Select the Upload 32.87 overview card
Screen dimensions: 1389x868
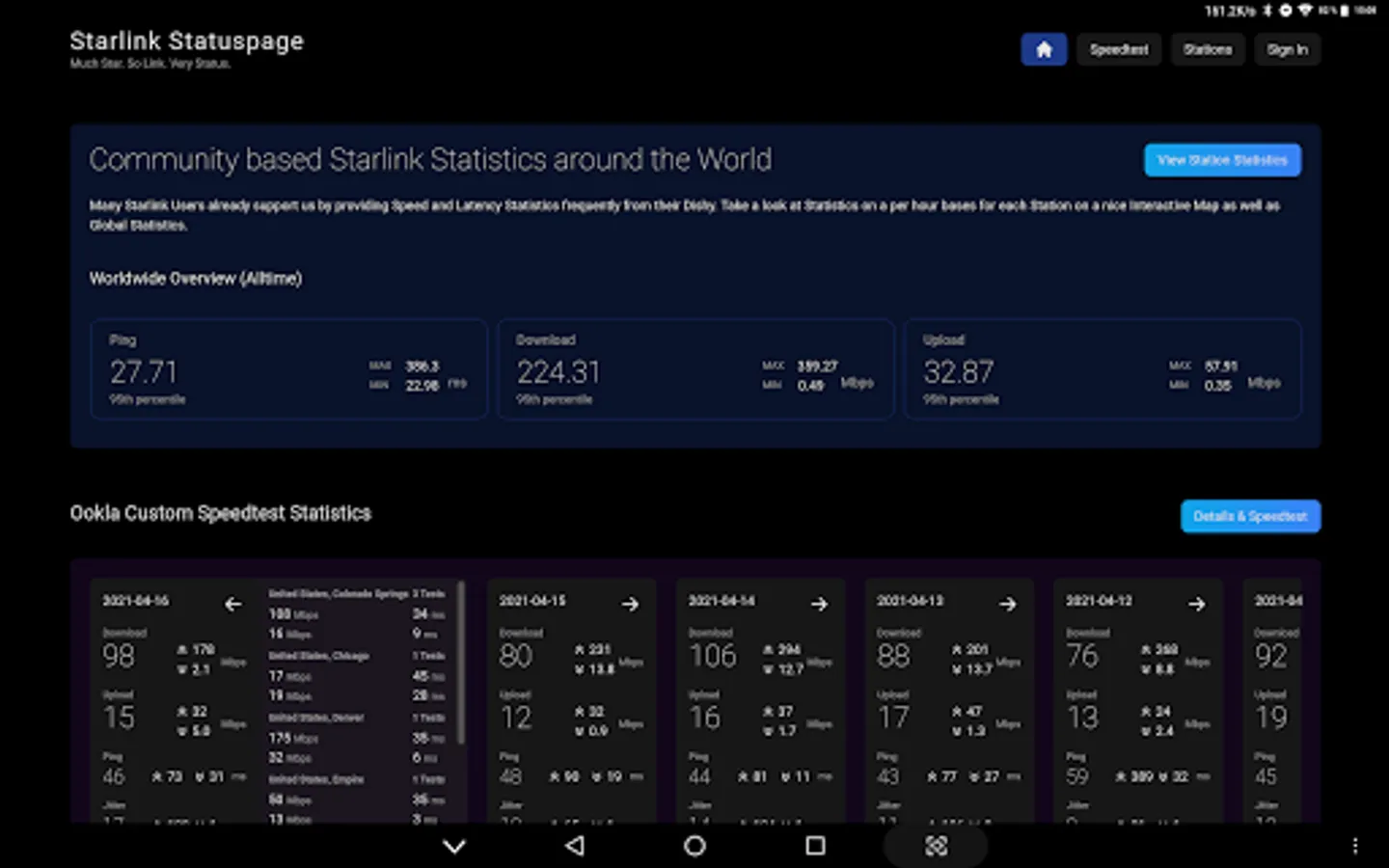click(1103, 369)
